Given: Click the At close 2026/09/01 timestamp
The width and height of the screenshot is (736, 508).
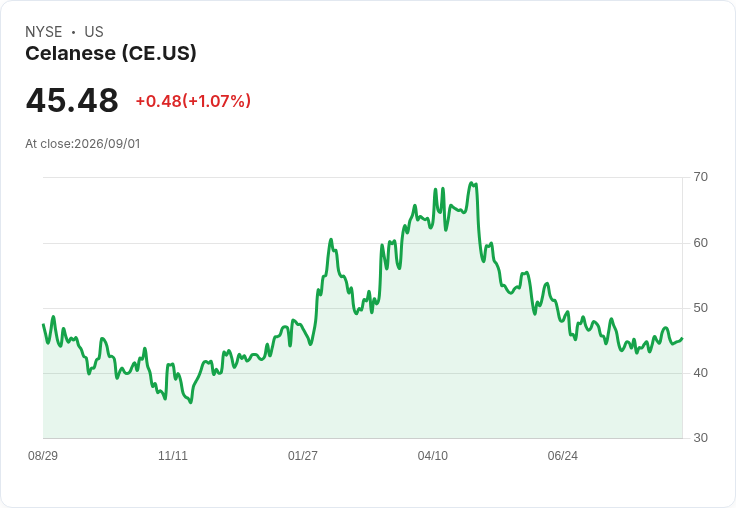Looking at the screenshot, I should coord(83,144).
